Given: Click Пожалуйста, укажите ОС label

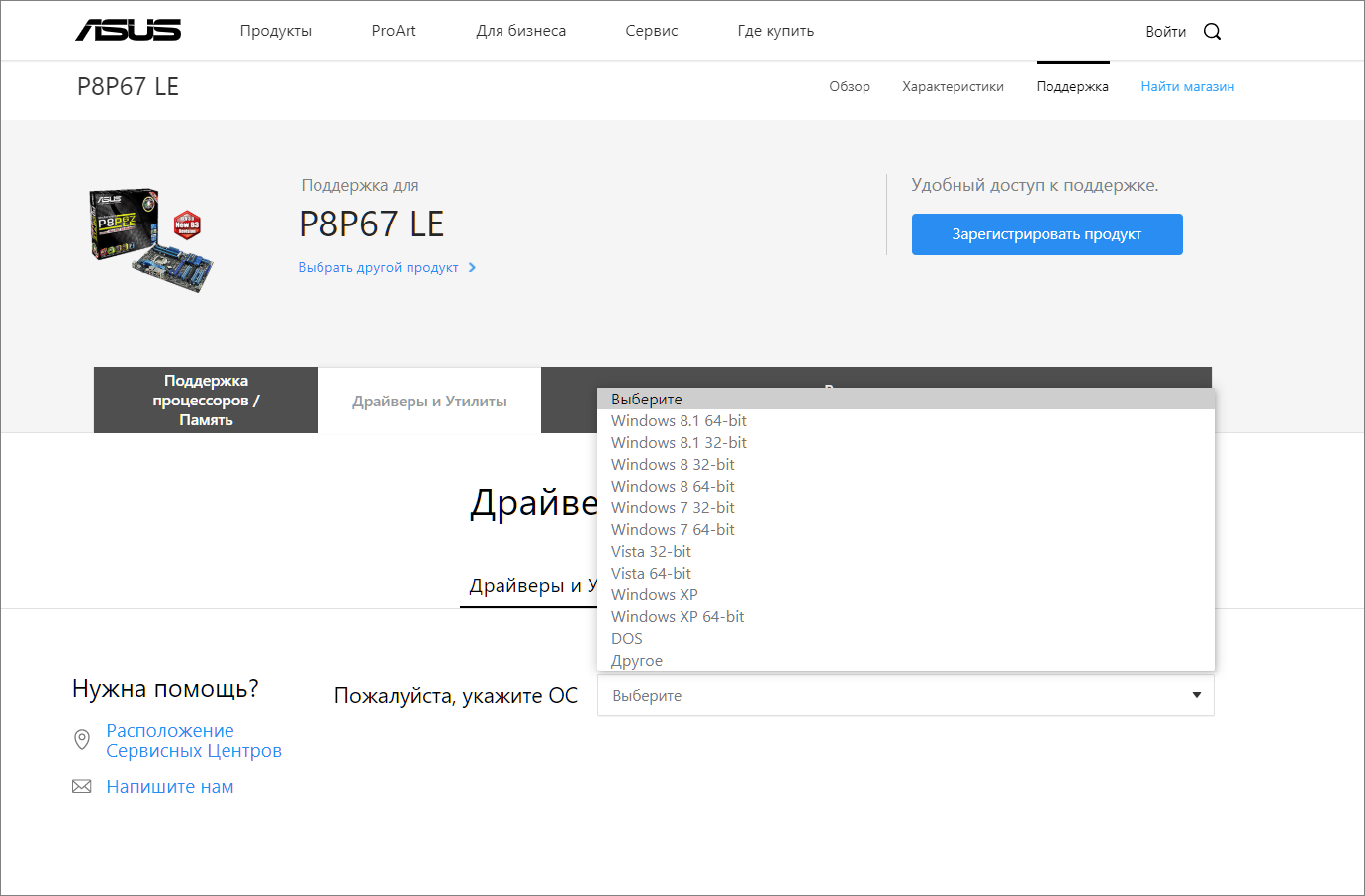Looking at the screenshot, I should 456,696.
